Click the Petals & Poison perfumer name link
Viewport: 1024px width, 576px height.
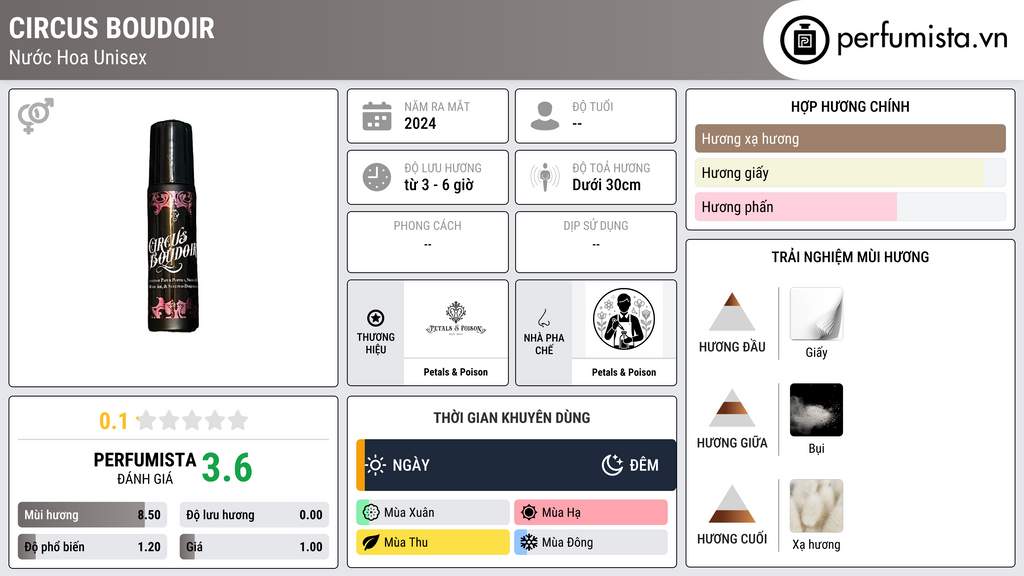pos(624,372)
